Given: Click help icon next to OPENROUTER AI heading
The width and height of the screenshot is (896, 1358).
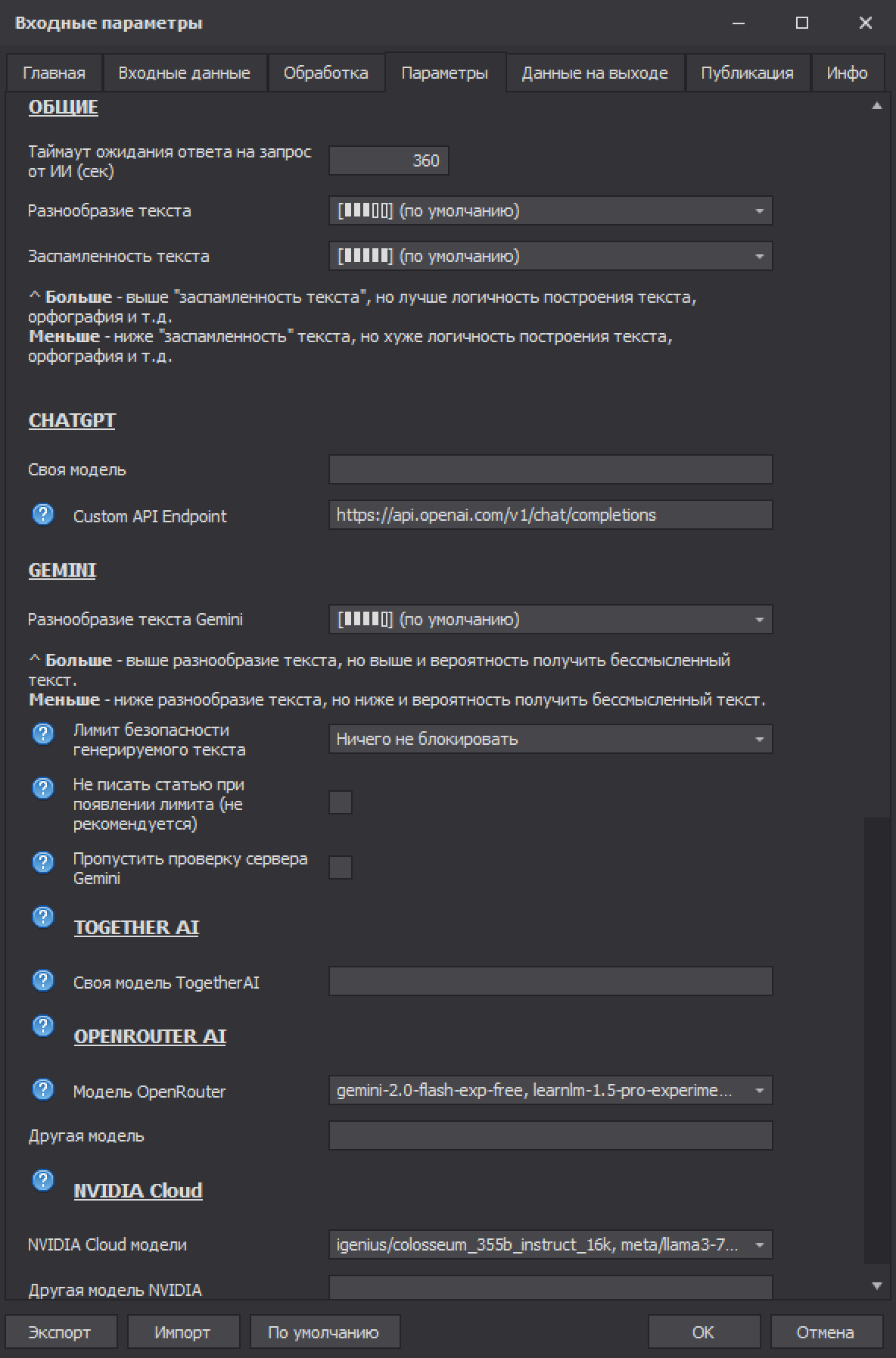Looking at the screenshot, I should tap(43, 1026).
